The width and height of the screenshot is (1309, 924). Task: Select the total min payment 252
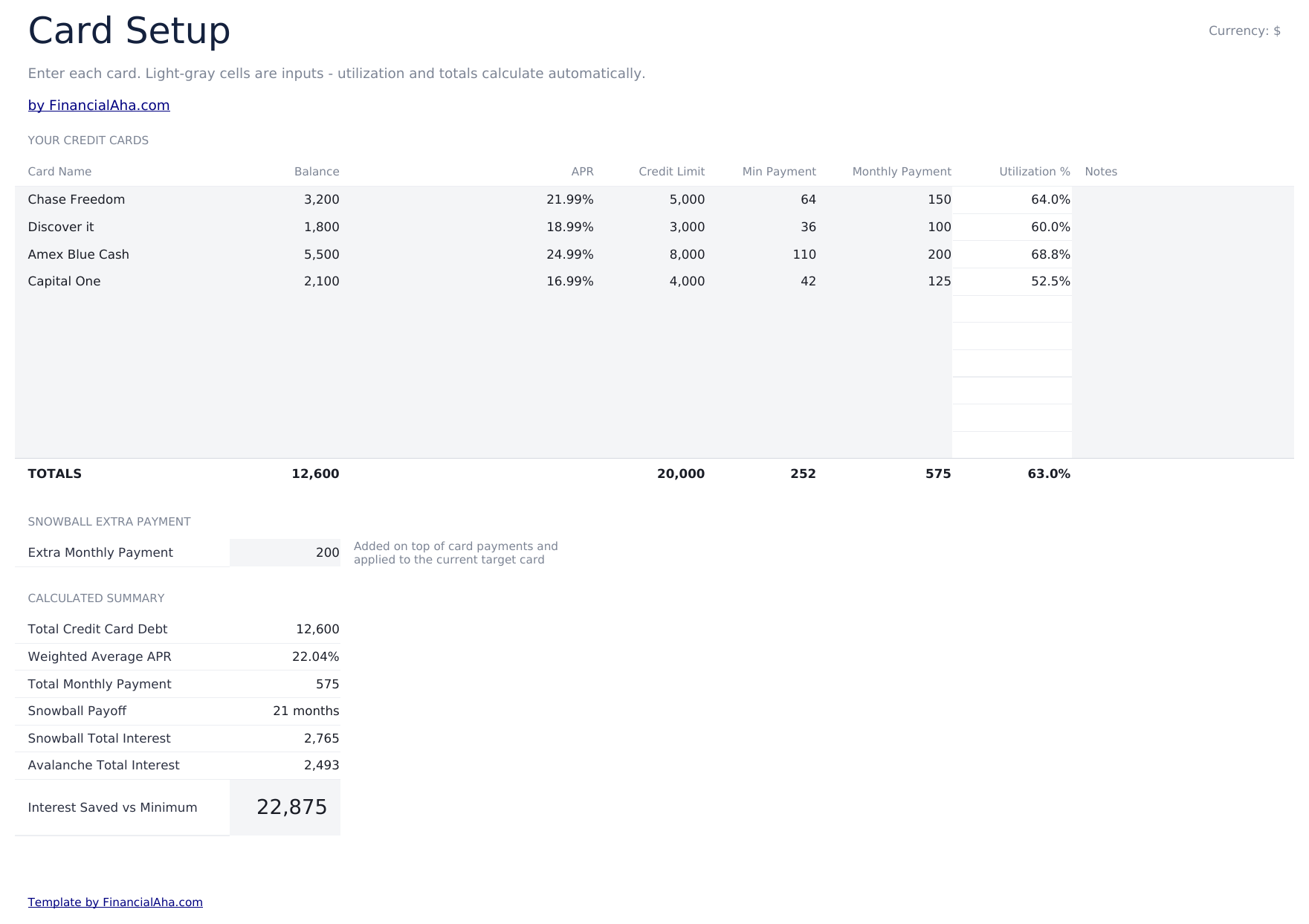pos(804,474)
